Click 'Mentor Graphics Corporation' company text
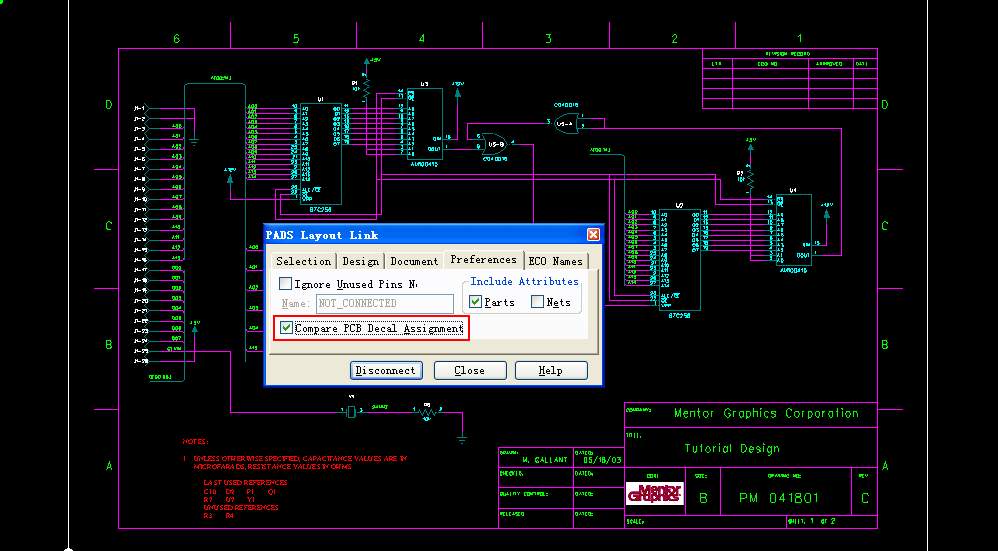Image resolution: width=998 pixels, height=551 pixels. click(766, 413)
